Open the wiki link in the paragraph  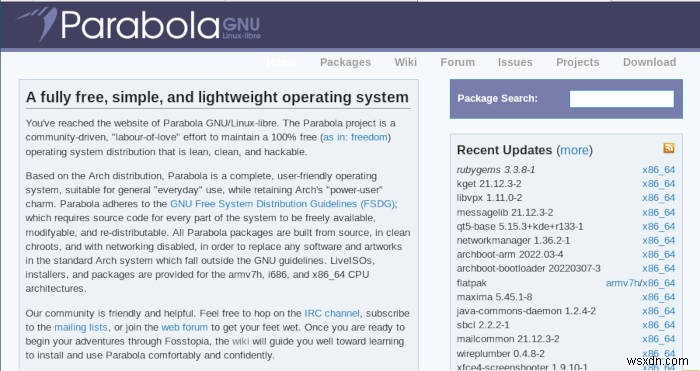click(x=240, y=342)
